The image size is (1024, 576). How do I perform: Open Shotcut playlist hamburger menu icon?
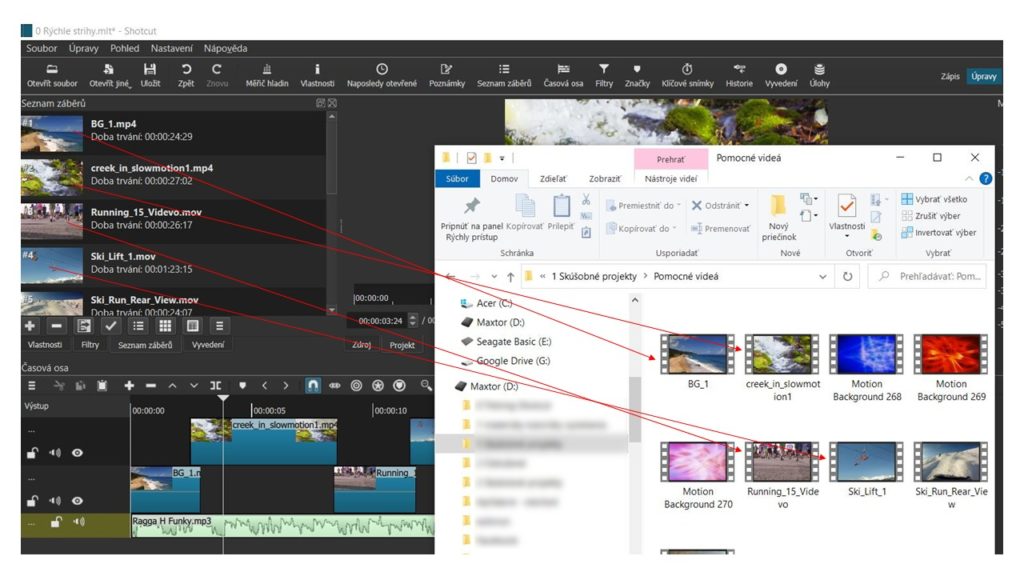click(219, 325)
